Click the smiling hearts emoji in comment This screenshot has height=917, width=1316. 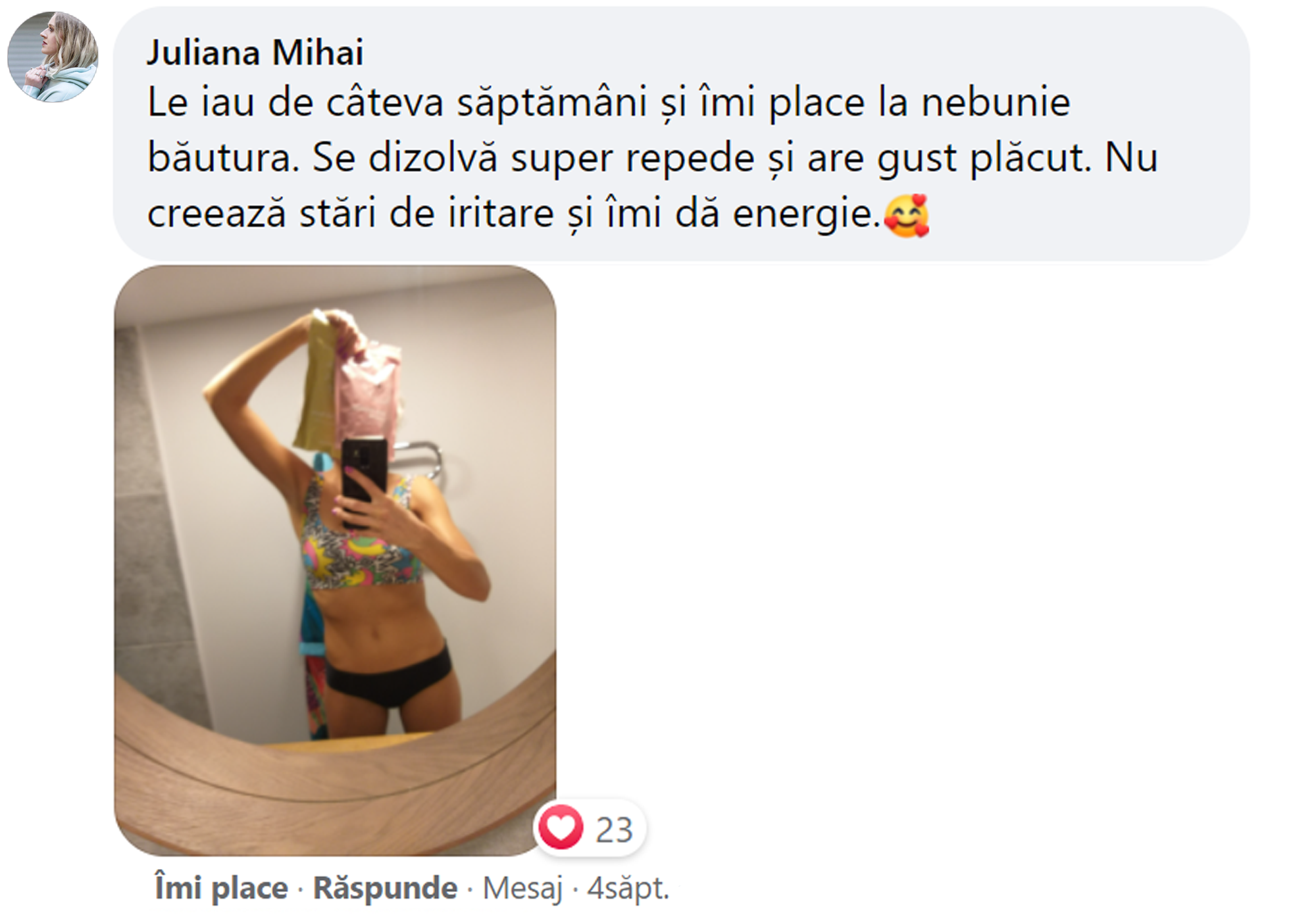tap(906, 215)
